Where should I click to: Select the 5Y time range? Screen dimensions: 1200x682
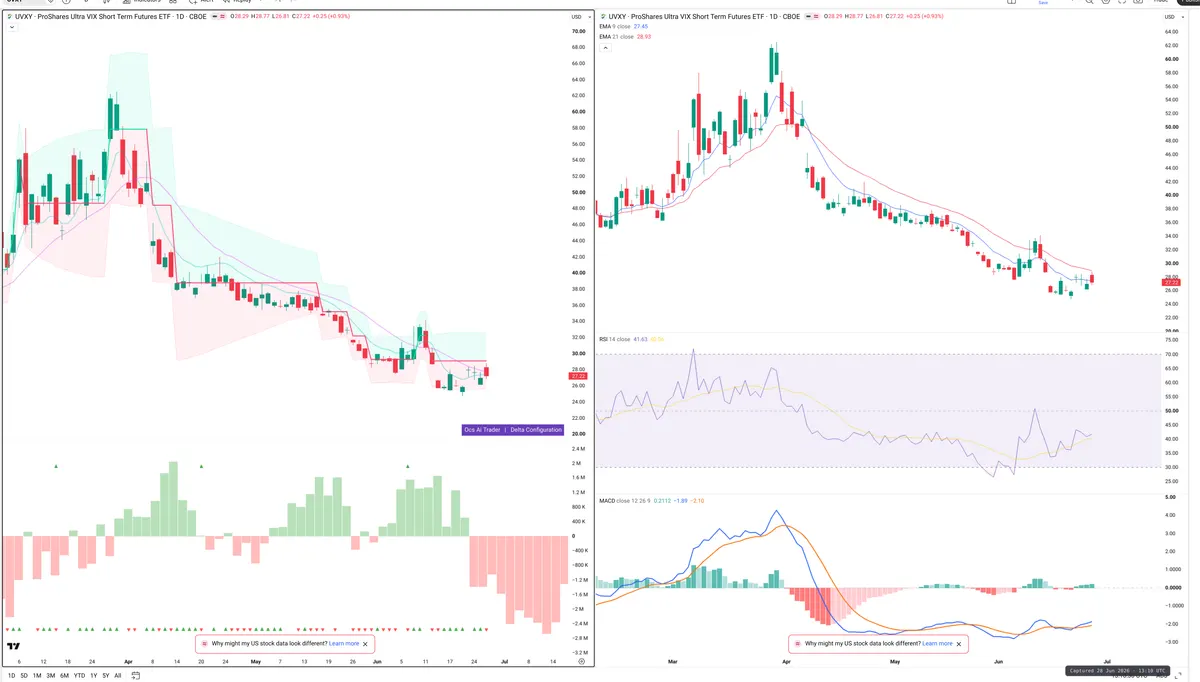tap(106, 676)
